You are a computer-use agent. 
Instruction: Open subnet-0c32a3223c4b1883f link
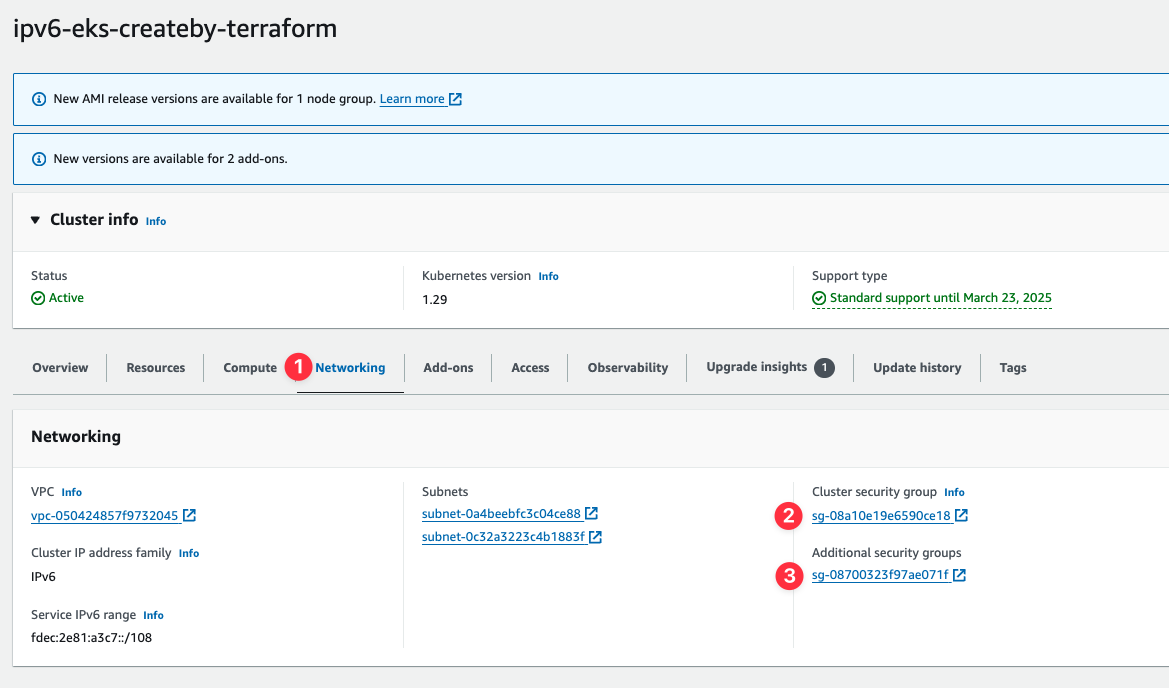503,537
